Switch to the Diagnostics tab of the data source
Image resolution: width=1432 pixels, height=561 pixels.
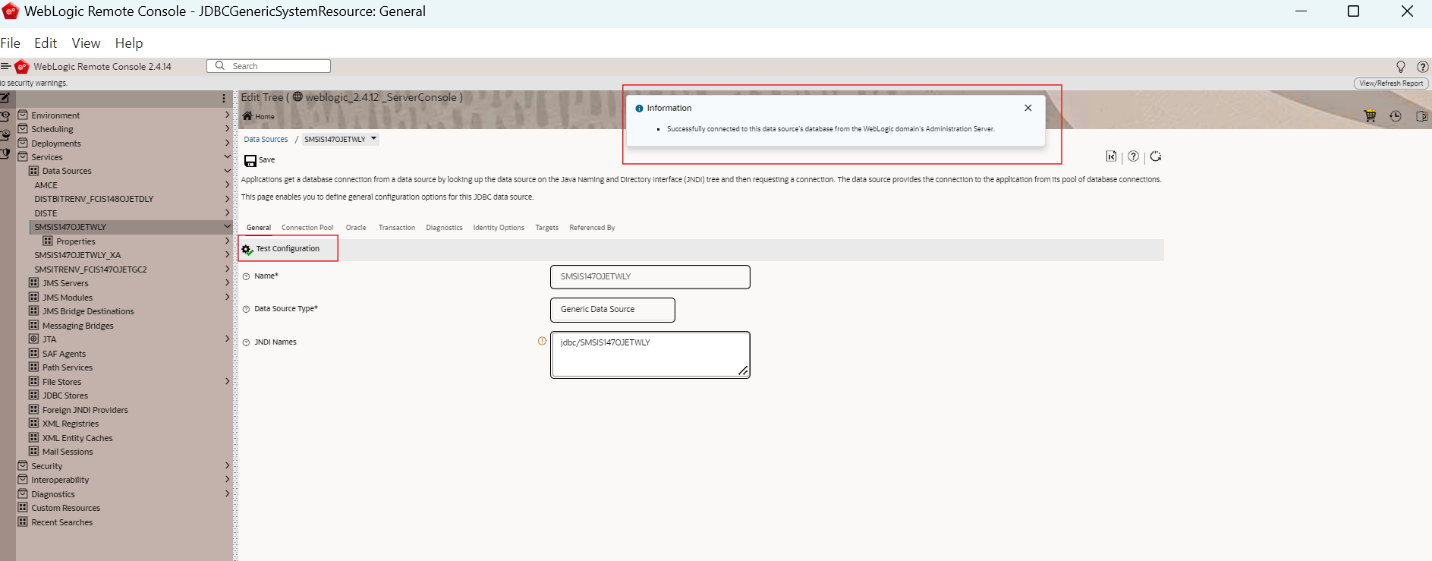tap(444, 228)
